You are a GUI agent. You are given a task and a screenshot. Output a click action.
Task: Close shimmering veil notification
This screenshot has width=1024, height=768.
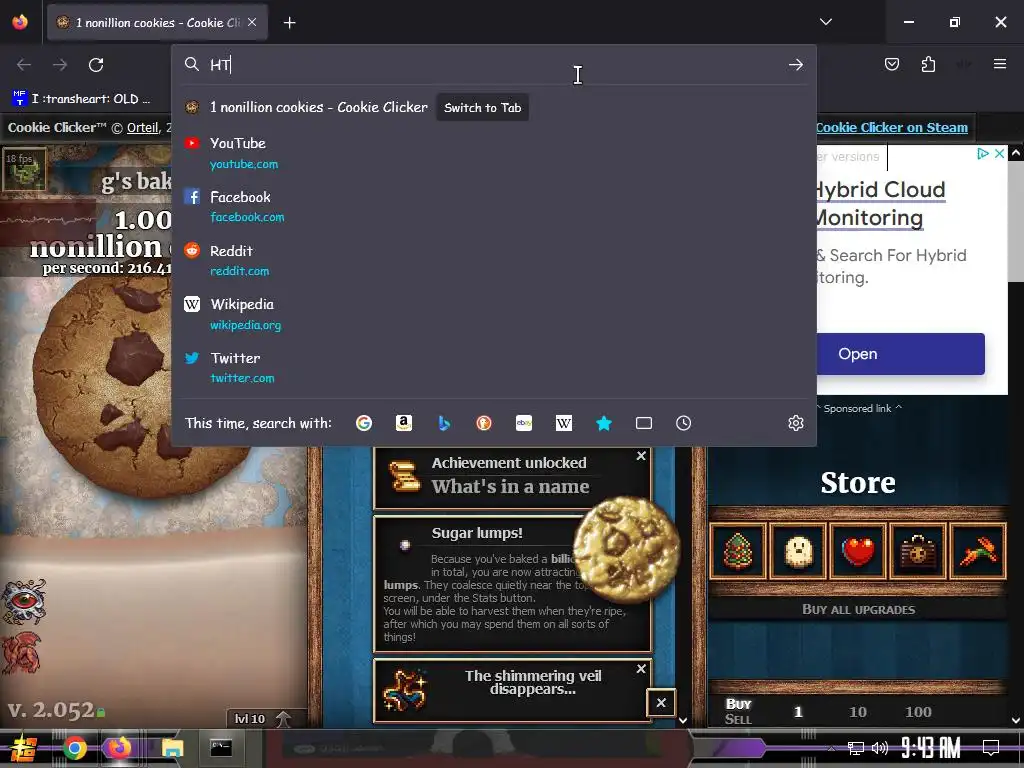click(x=641, y=669)
